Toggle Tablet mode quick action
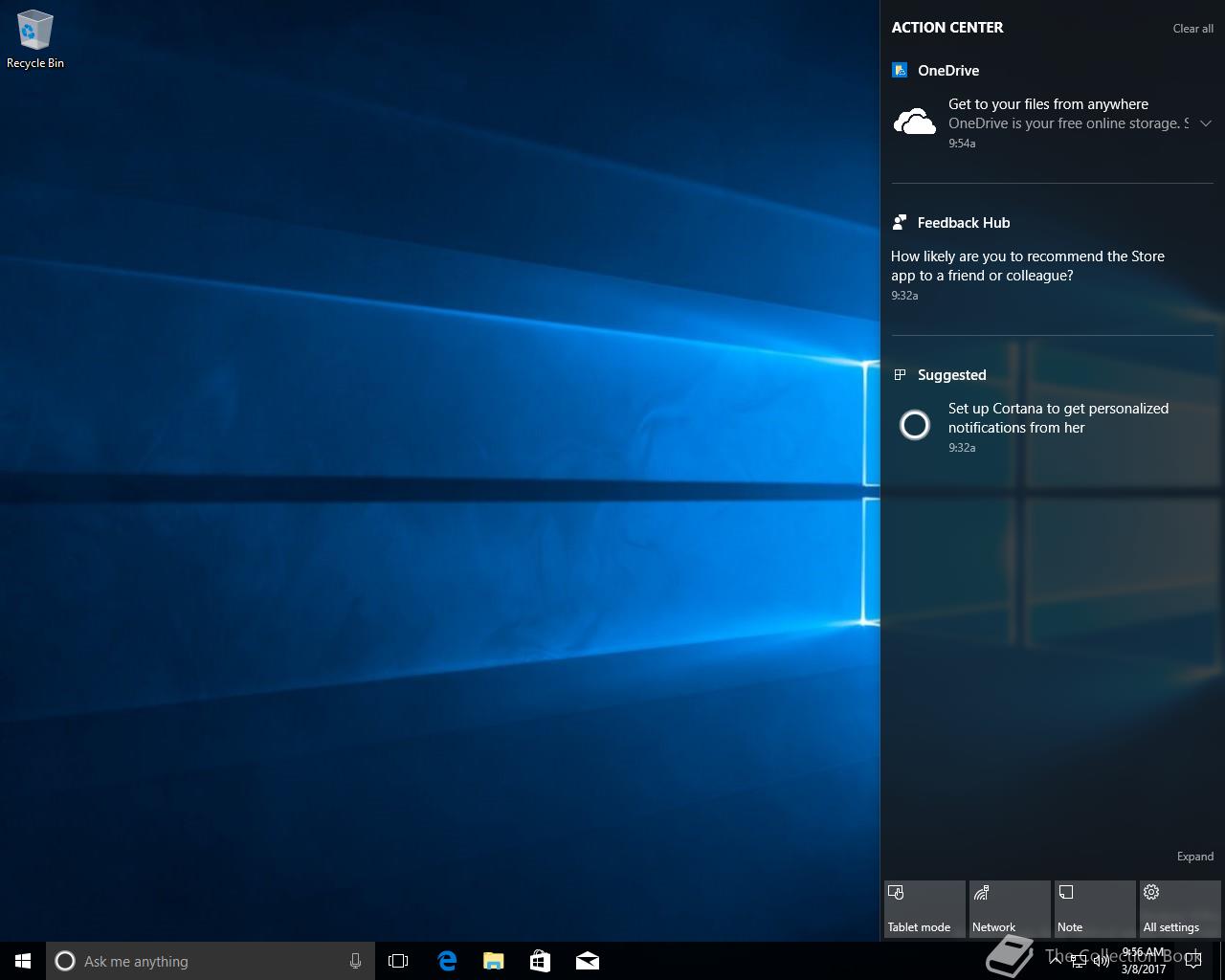Screen dimensions: 1225x980 point(924,909)
